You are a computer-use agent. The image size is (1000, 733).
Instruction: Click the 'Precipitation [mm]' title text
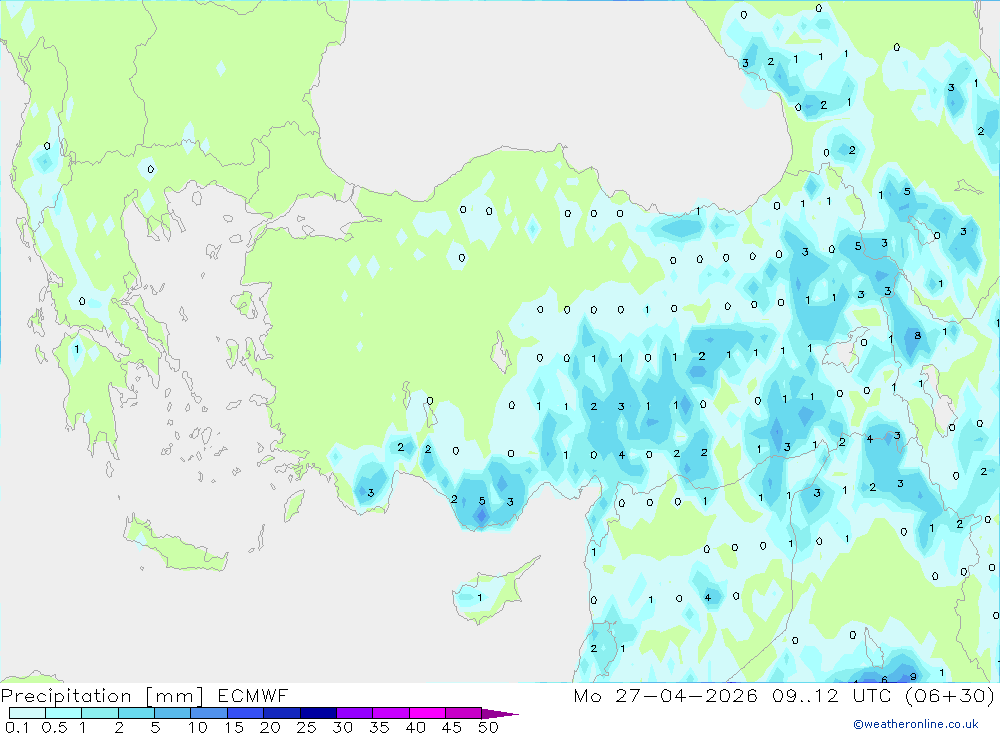coord(102,695)
